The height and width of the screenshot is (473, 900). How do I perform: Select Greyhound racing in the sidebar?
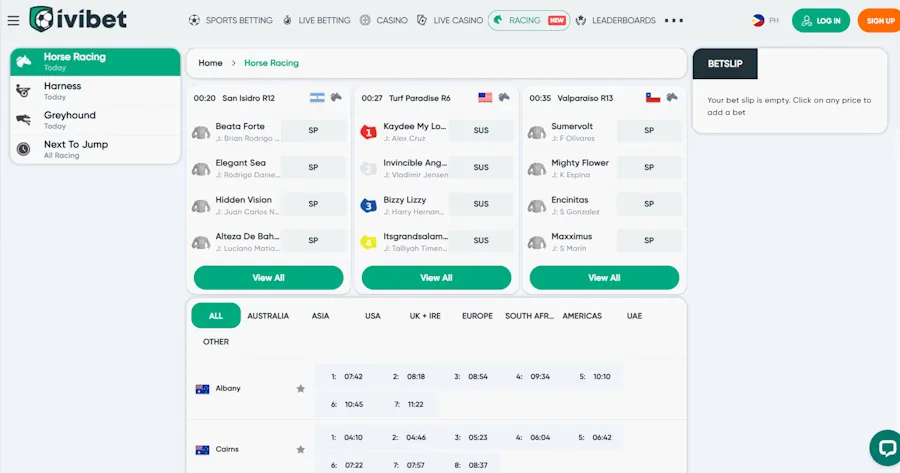[x=95, y=120]
